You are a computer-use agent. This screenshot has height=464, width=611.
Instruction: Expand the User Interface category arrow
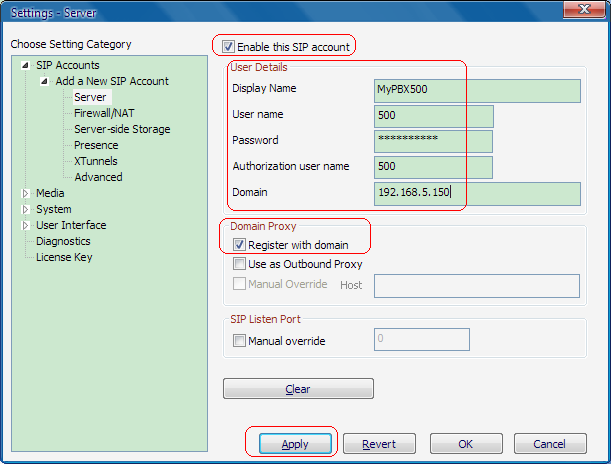(x=26, y=225)
